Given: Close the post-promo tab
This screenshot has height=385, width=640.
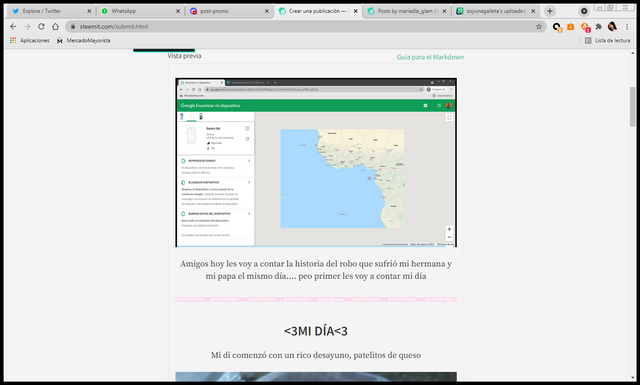Looking at the screenshot, I should pyautogui.click(x=267, y=11).
